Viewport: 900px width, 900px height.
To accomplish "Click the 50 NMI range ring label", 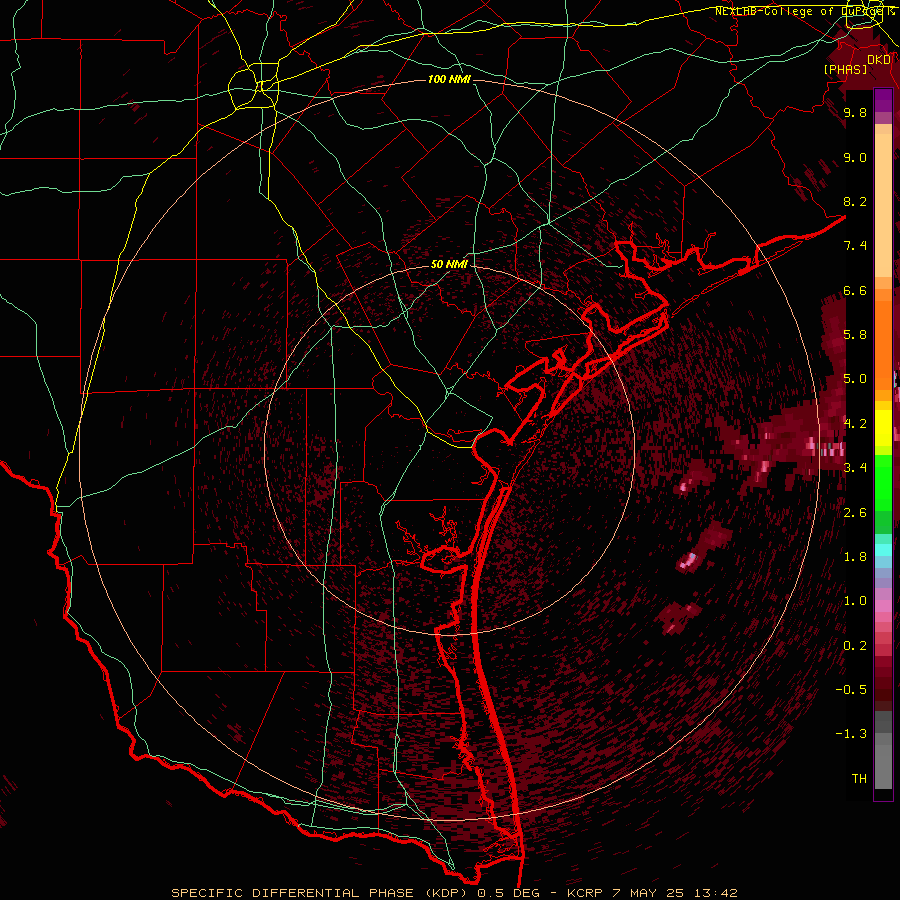I will [x=449, y=264].
